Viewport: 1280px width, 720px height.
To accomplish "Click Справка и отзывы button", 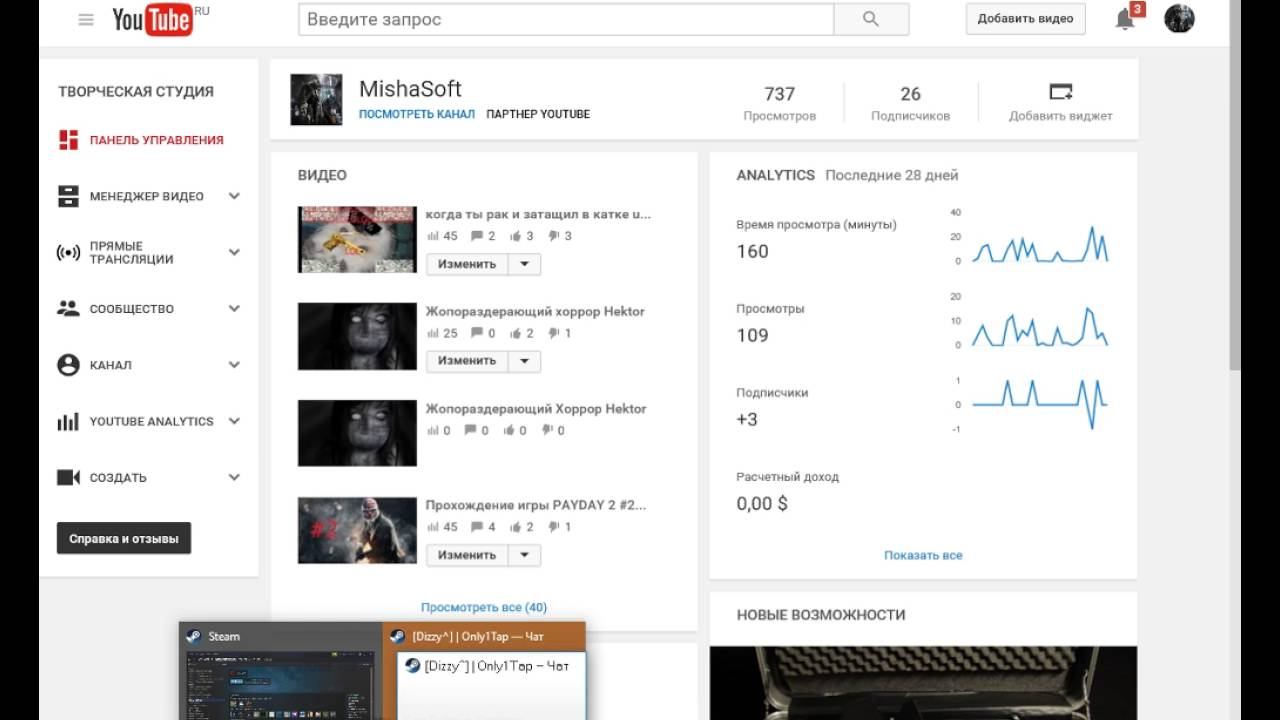I will [124, 539].
